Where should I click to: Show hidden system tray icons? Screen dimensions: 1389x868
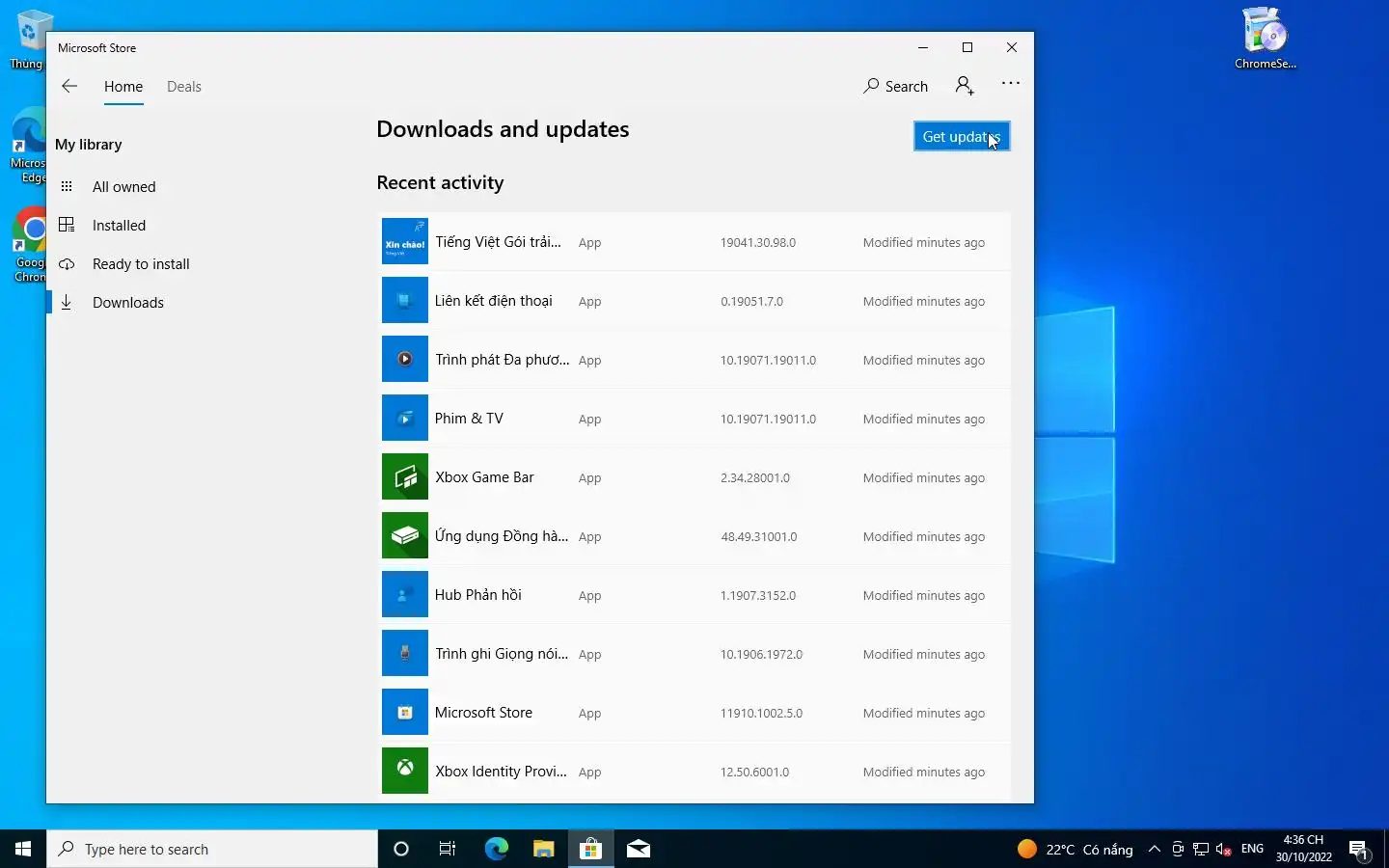pos(1154,849)
